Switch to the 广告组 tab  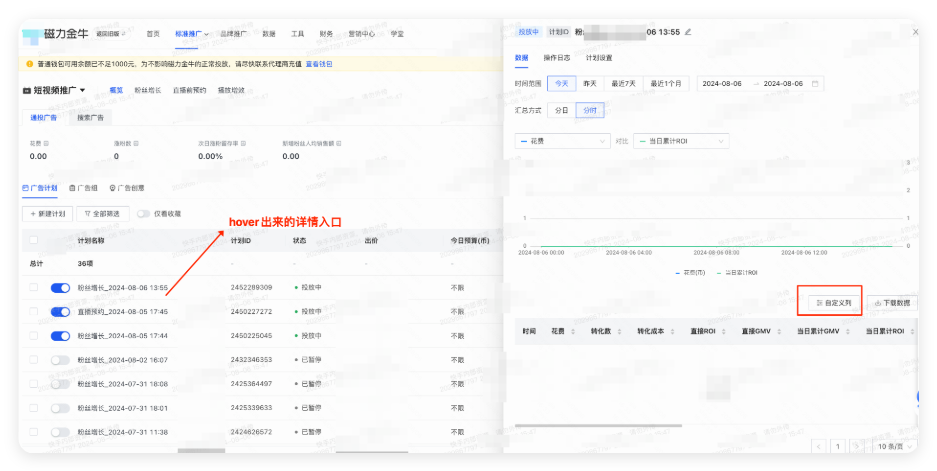[83, 188]
